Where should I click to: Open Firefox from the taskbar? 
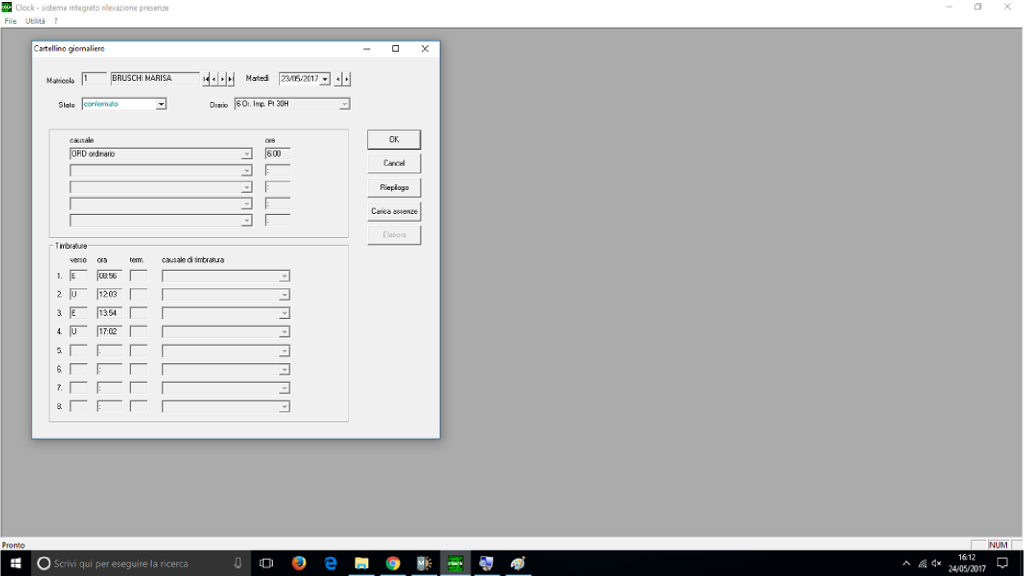coord(299,563)
